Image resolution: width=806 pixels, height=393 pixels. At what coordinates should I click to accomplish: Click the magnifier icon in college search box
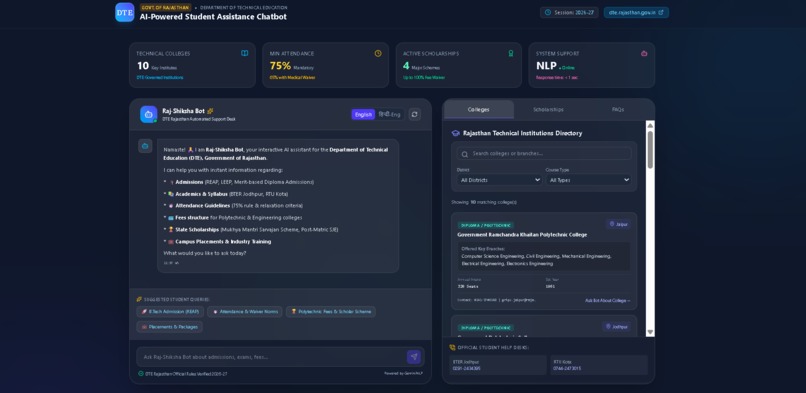(465, 154)
